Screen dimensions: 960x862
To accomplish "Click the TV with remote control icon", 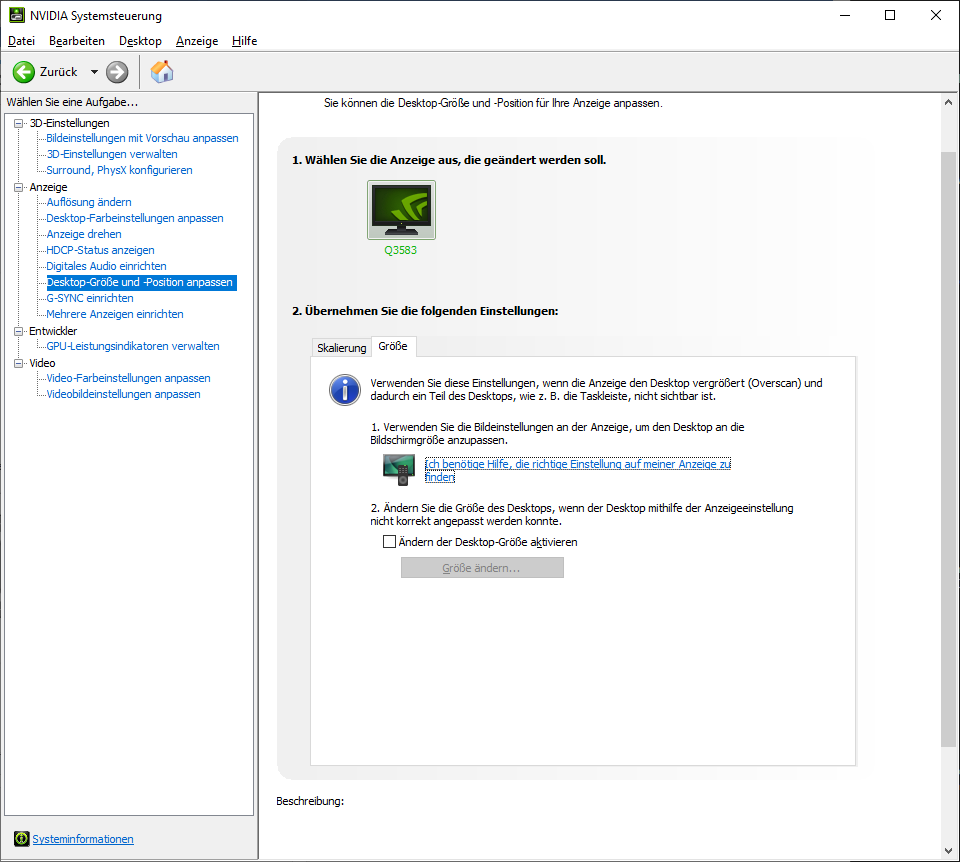I will coord(399,470).
